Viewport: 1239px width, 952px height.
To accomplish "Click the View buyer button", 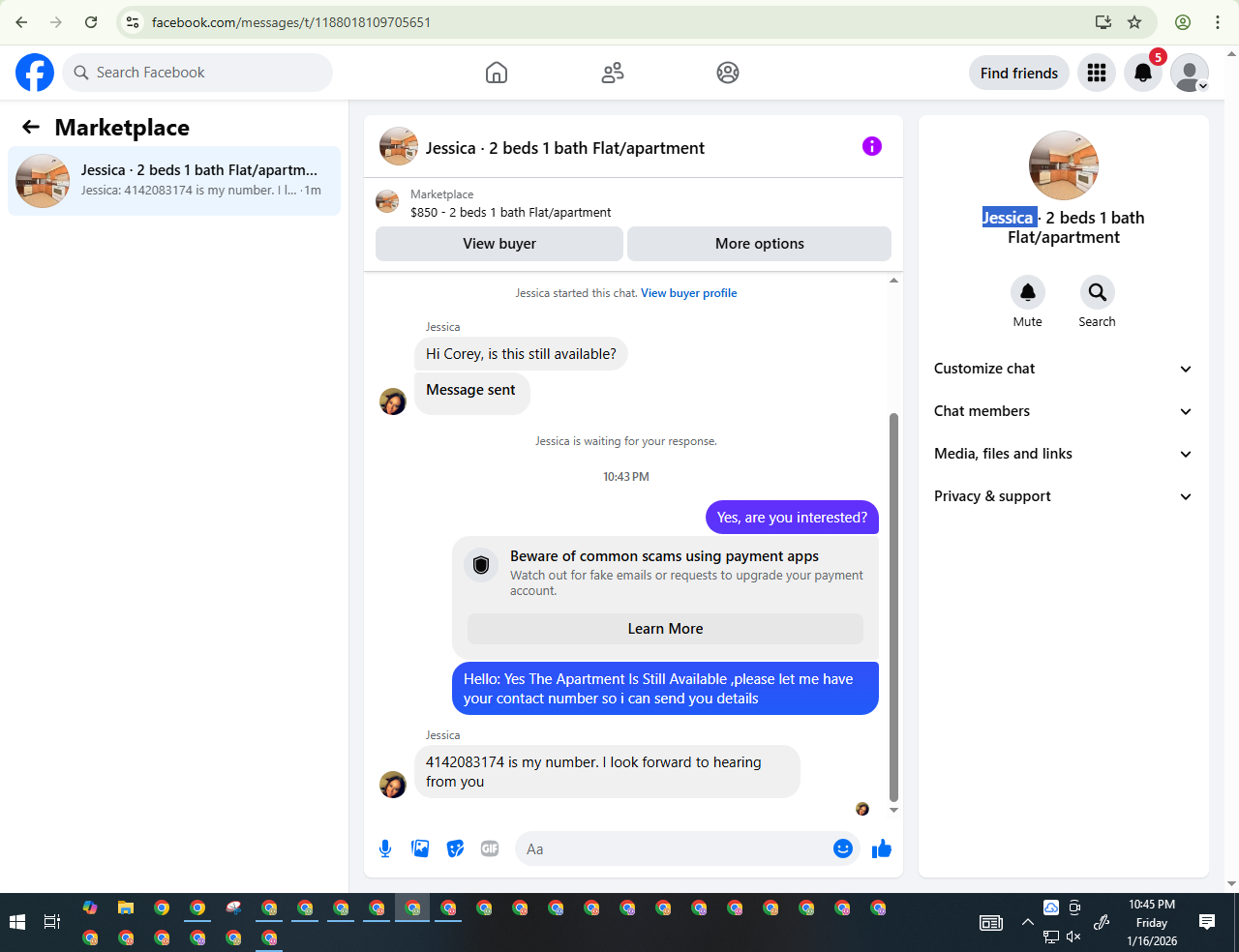I will click(x=499, y=244).
